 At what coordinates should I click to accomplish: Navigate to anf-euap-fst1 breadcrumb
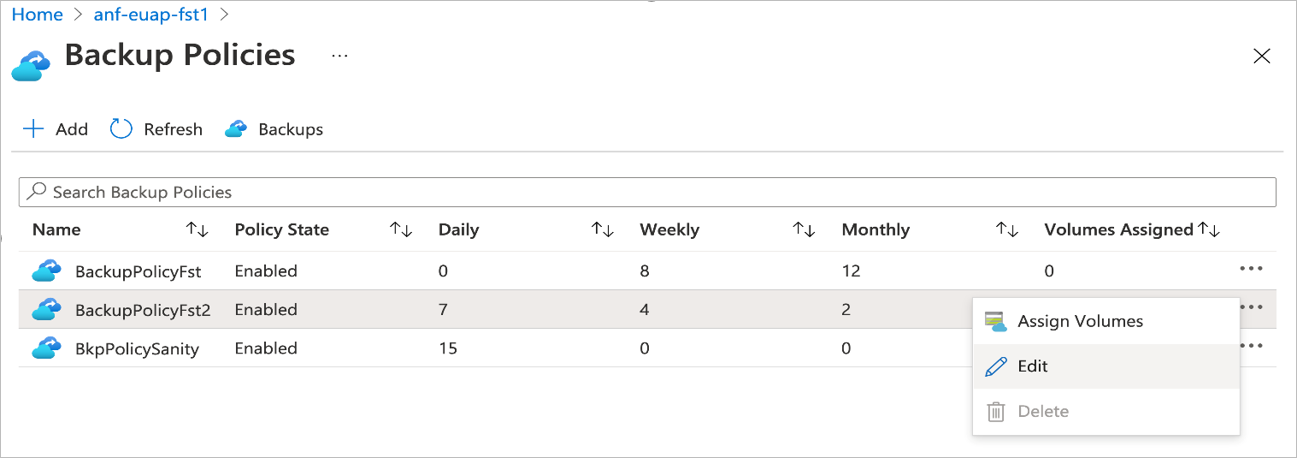click(x=152, y=15)
